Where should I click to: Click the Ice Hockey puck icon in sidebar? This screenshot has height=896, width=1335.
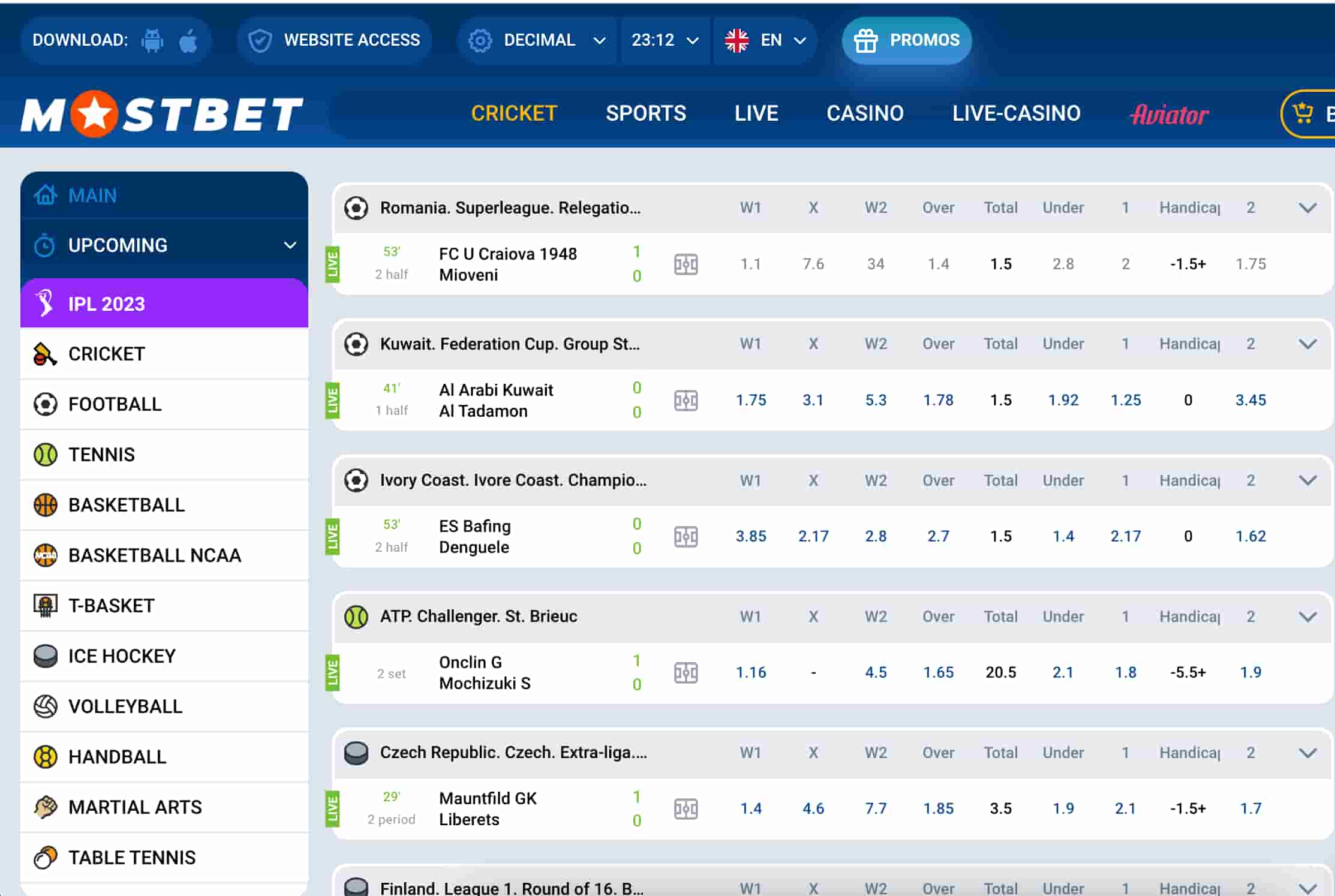tap(45, 656)
